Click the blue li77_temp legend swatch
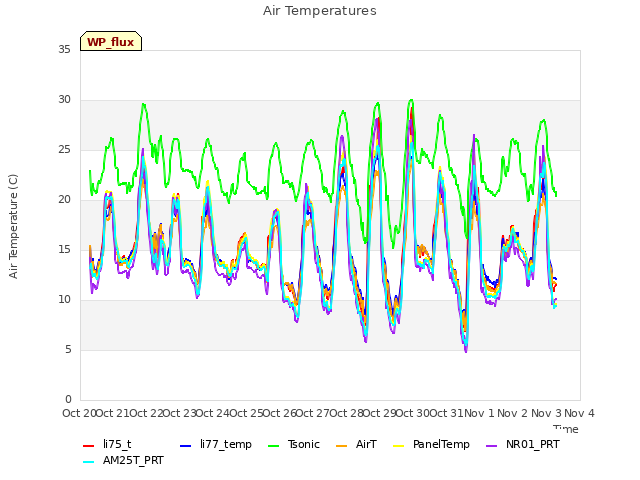Viewport: 640px width, 480px height. [x=186, y=446]
